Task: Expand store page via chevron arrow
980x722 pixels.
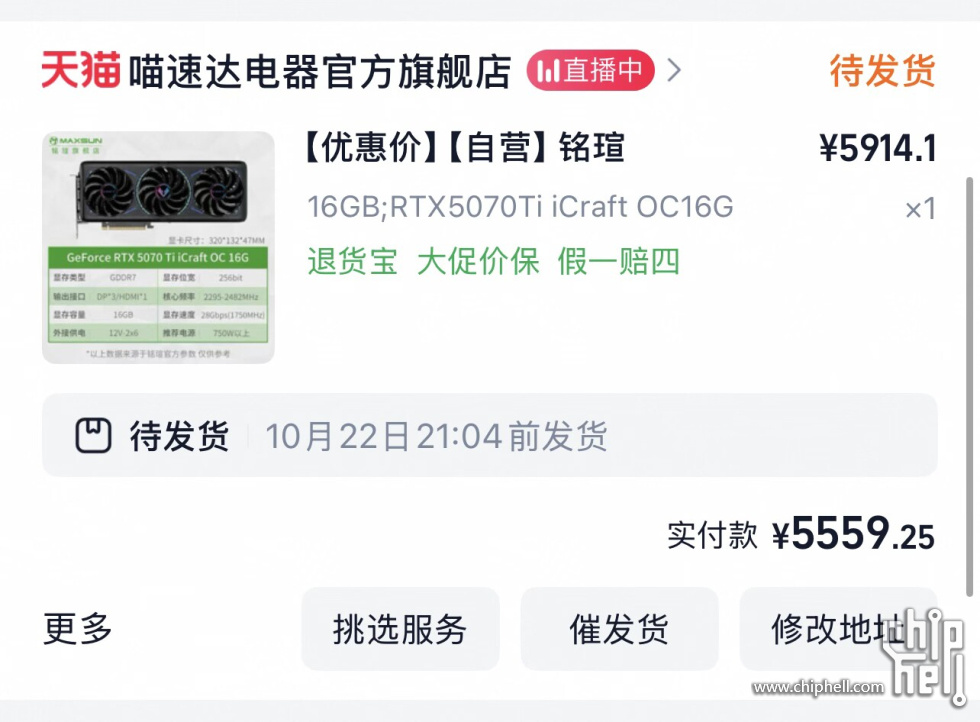Action: 674,71
